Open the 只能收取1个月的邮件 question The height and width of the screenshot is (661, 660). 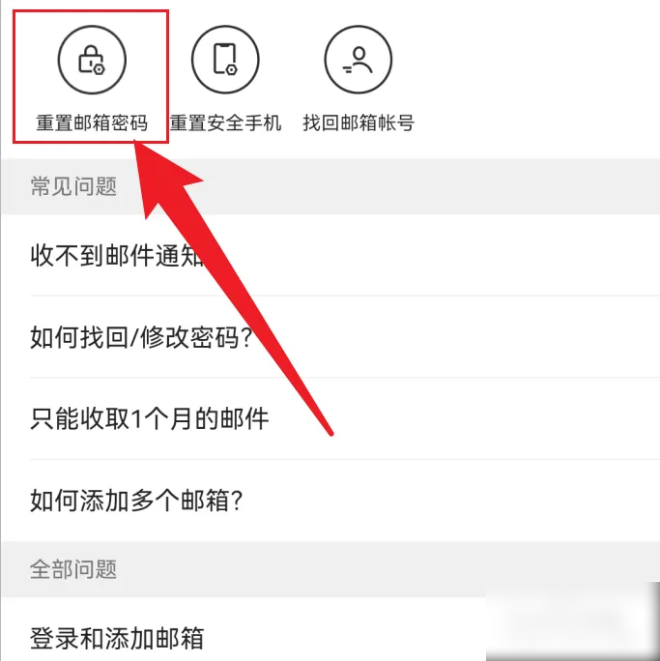click(x=330, y=419)
